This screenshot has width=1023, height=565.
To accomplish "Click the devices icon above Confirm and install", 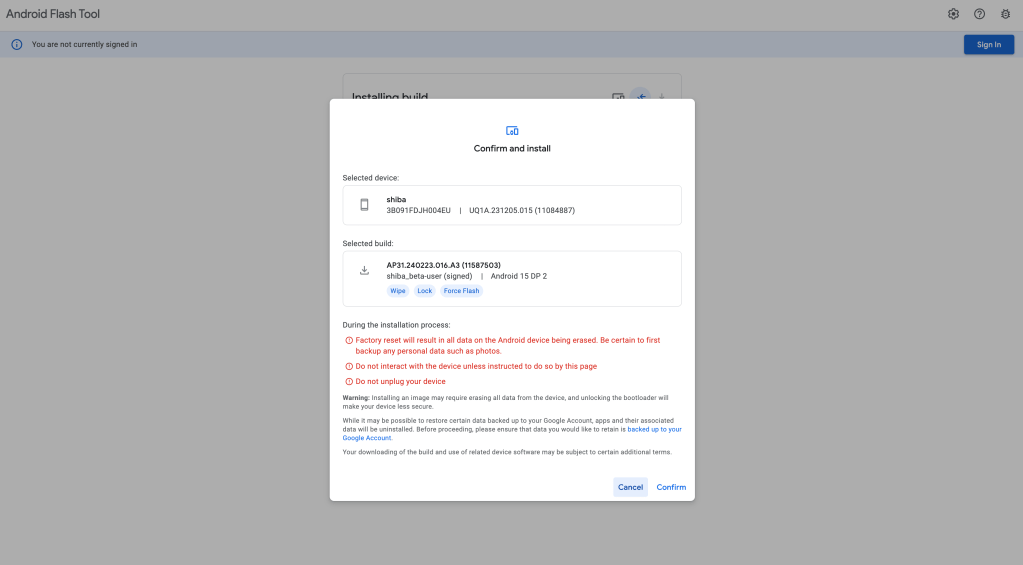I will (512, 130).
